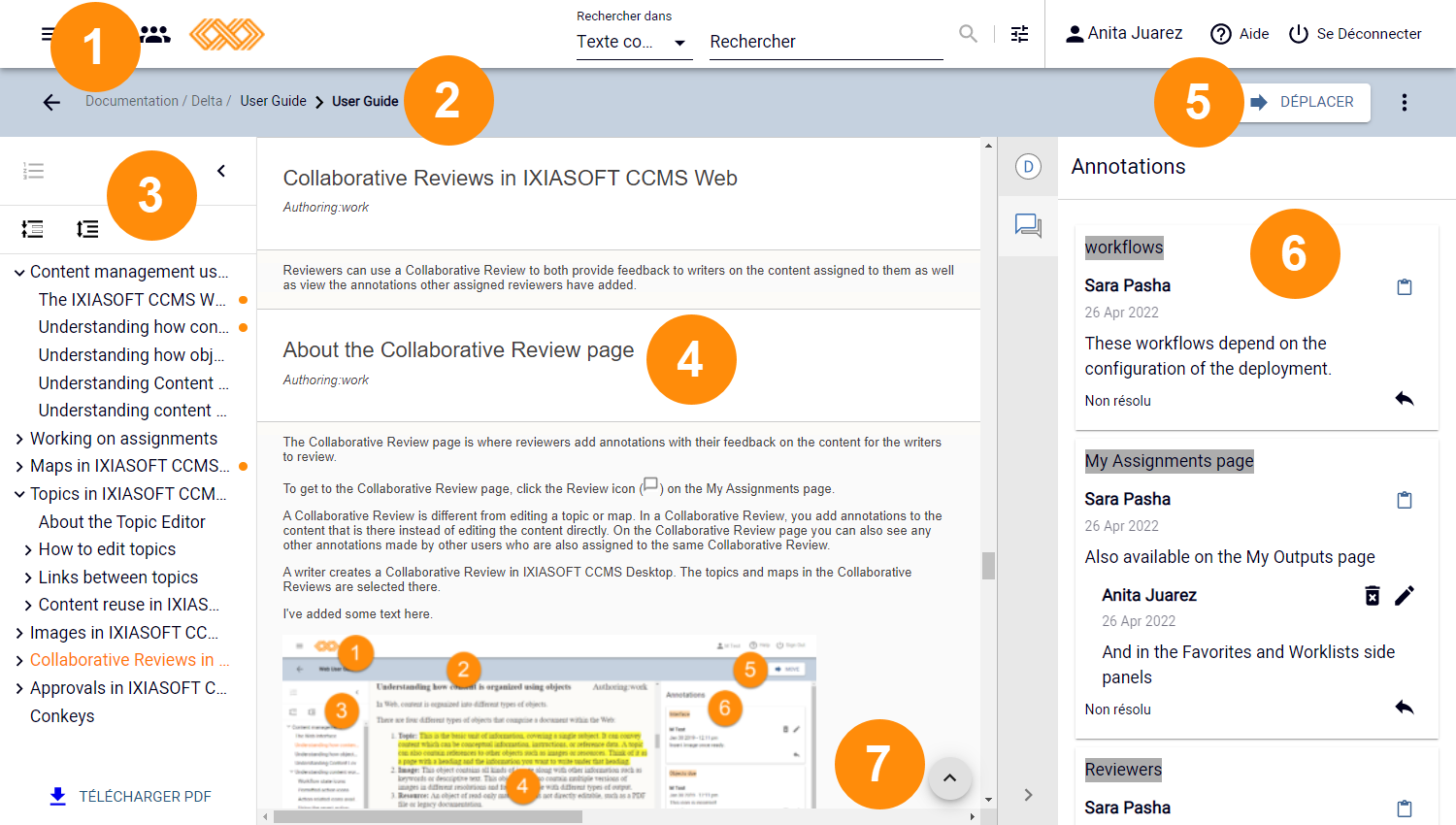The image size is (1456, 825).
Task: Click clipboard icon on Reviewers annotation
Action: point(1404,808)
